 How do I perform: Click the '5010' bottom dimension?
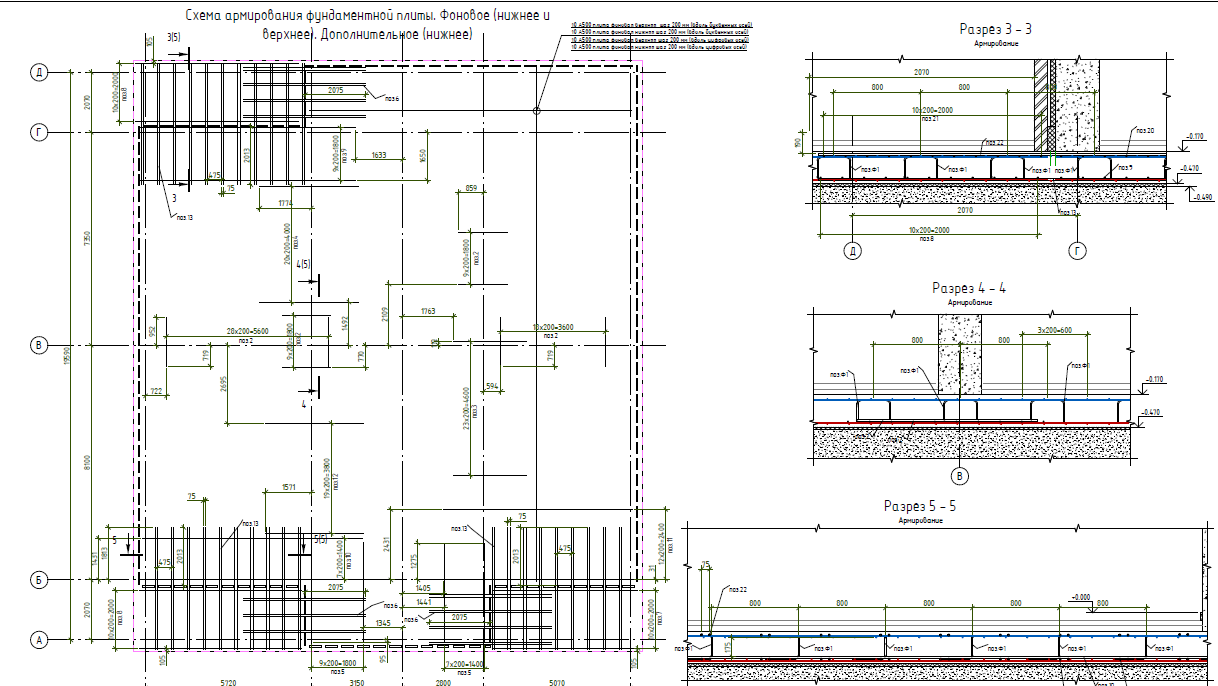coord(557,682)
